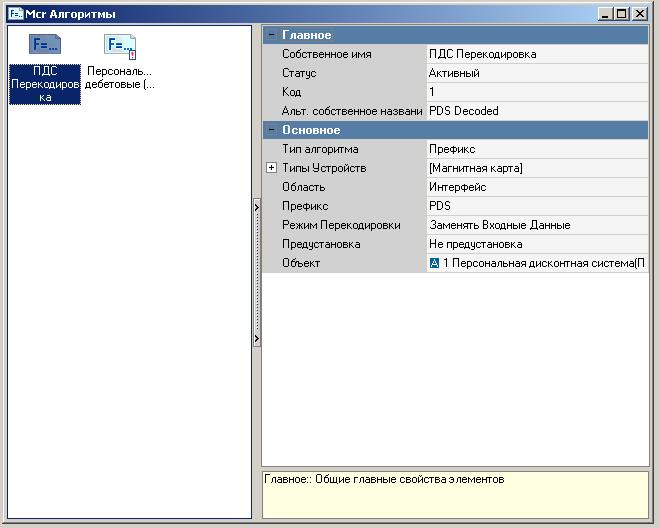Select the Область row value Интерфейс

(x=537, y=187)
